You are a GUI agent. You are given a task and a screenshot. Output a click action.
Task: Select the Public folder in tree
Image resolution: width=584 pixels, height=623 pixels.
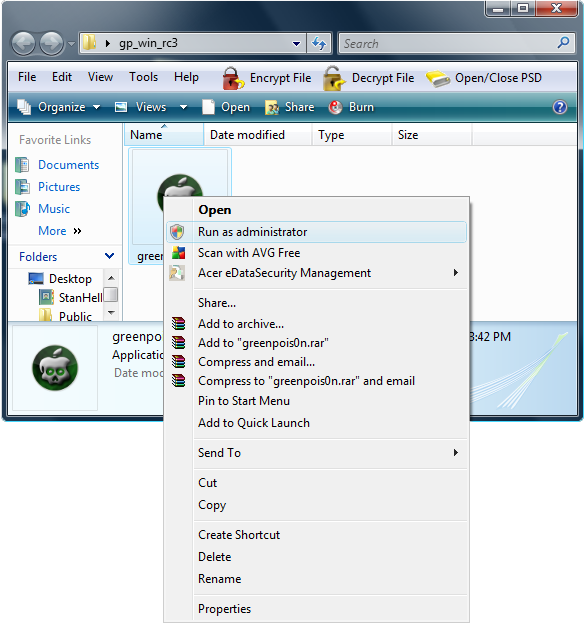pos(75,316)
